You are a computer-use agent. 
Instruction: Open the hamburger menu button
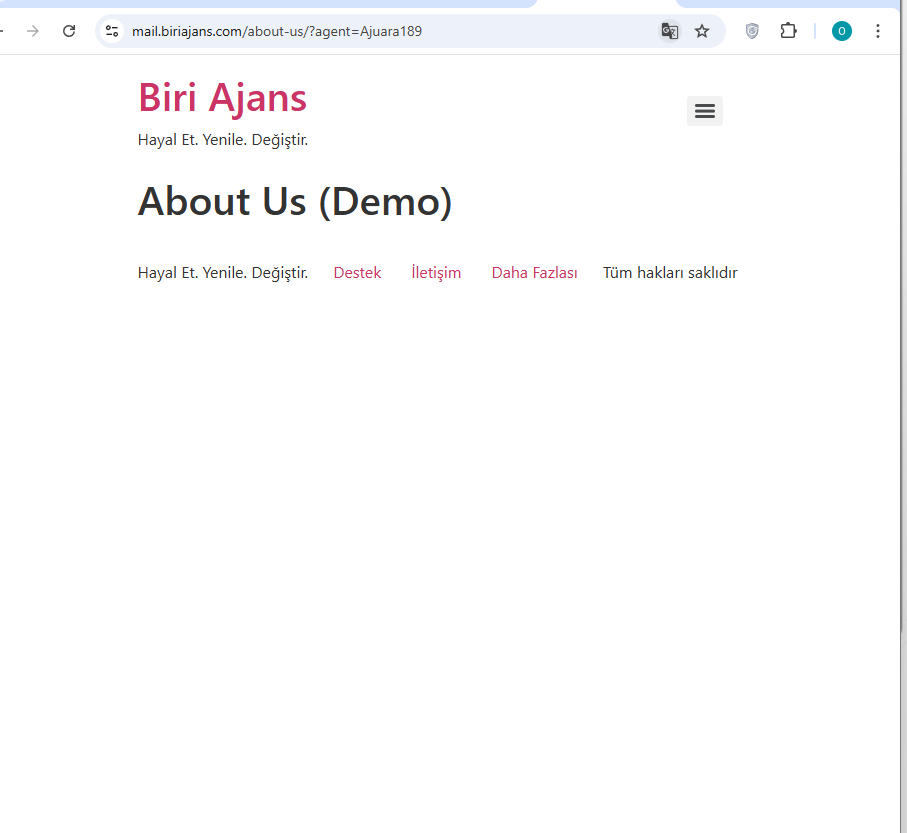point(705,110)
